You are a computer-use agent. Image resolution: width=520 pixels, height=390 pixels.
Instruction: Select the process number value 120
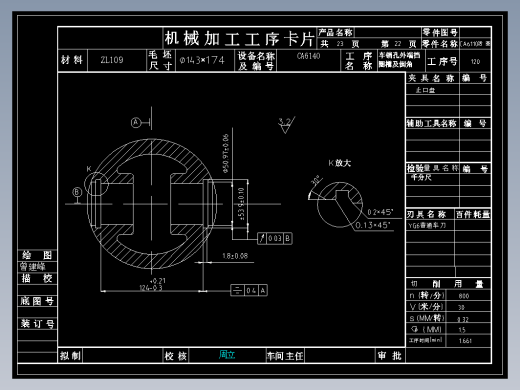click(475, 62)
